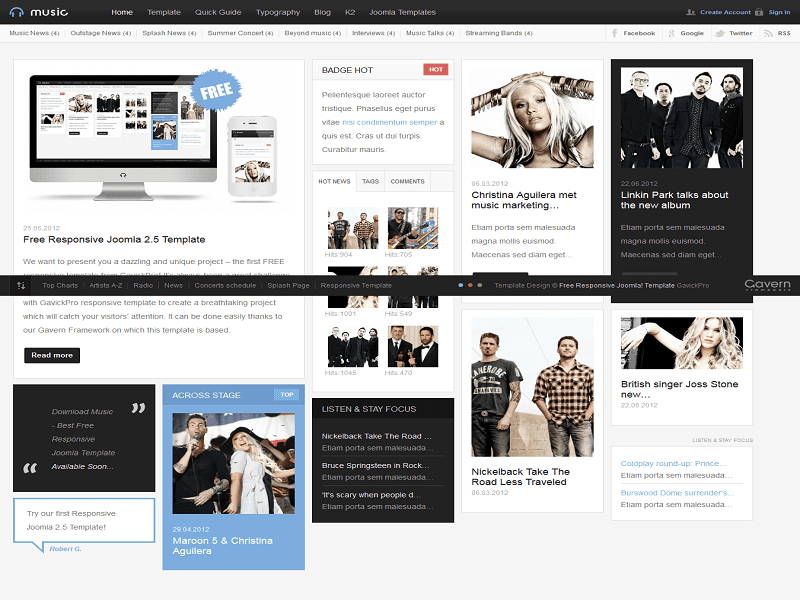Image resolution: width=800 pixels, height=600 pixels.
Task: Click the Twitter bird icon
Action: coord(720,33)
